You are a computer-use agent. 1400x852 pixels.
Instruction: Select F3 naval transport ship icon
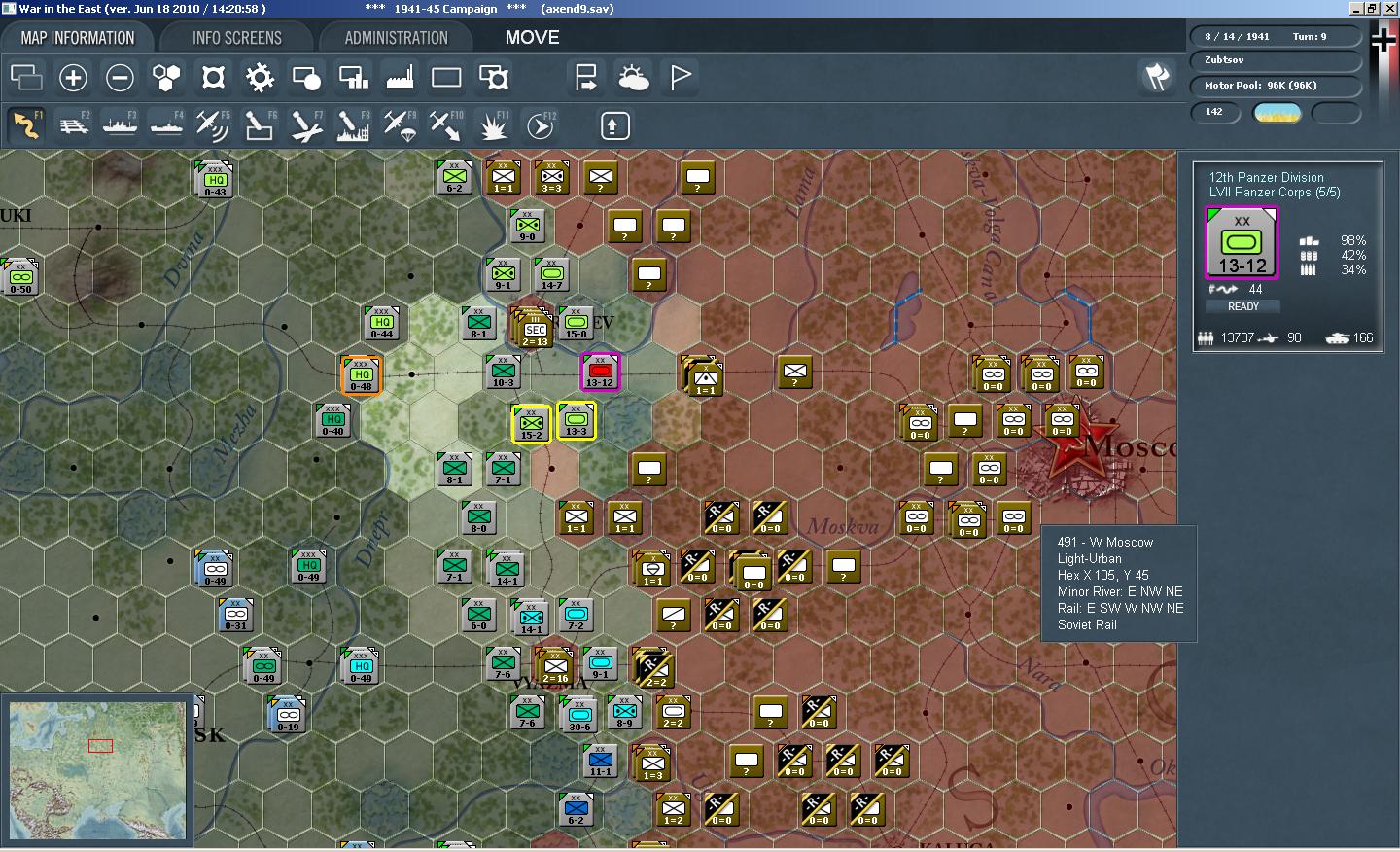(120, 125)
